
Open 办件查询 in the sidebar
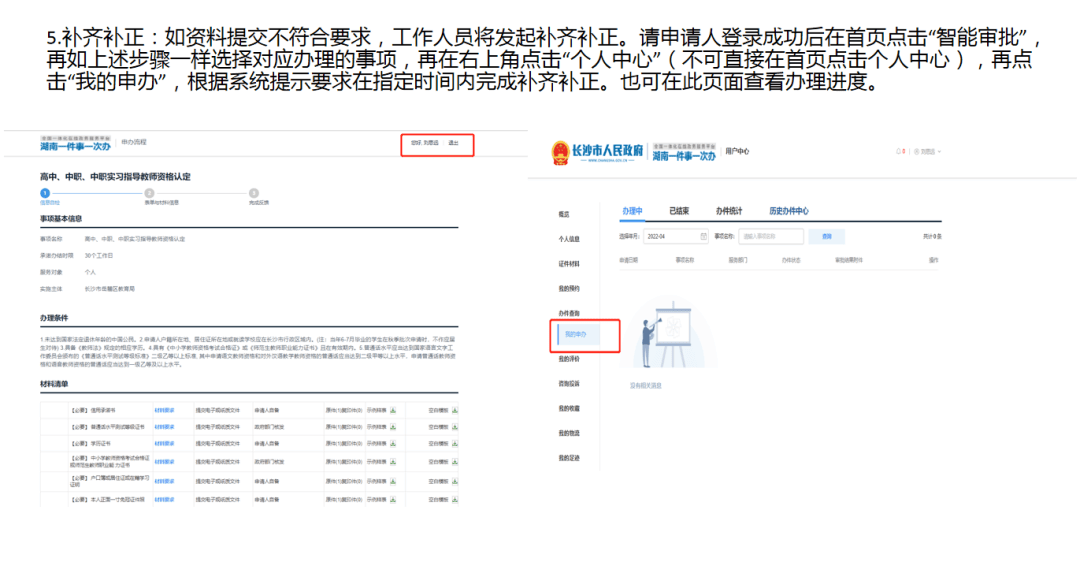pyautogui.click(x=569, y=313)
